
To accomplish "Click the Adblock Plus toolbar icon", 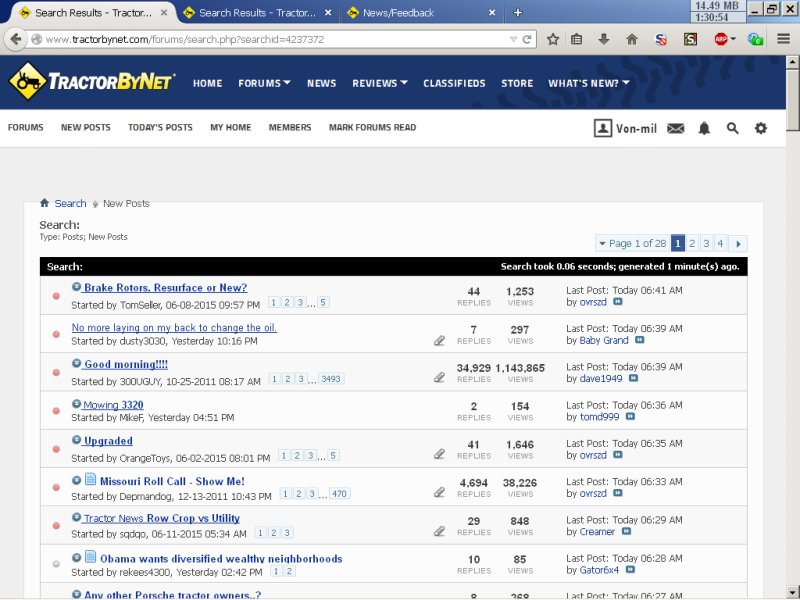I will pos(721,39).
